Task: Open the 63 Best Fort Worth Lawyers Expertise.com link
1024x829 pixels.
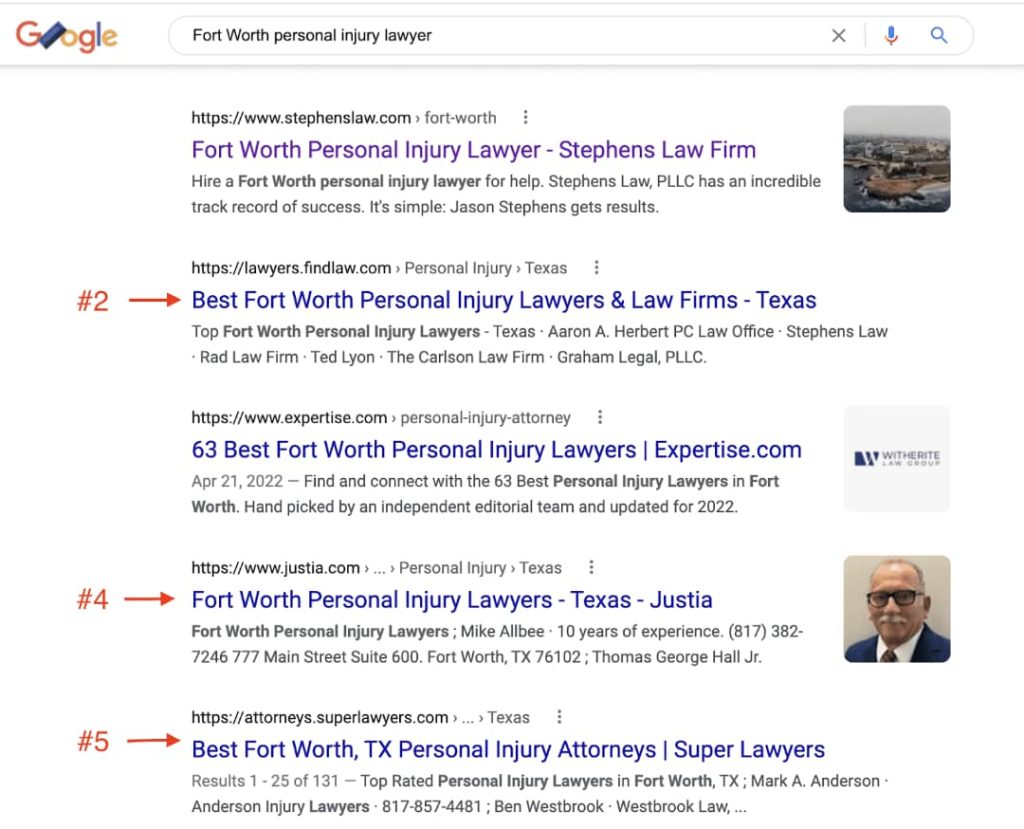Action: tap(496, 449)
